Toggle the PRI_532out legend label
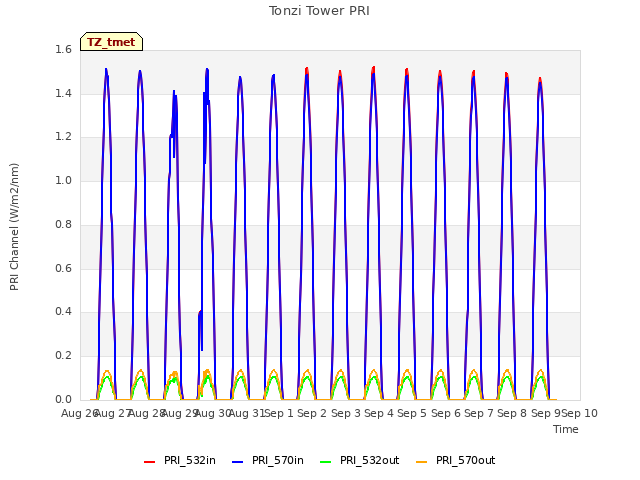 click(370, 460)
